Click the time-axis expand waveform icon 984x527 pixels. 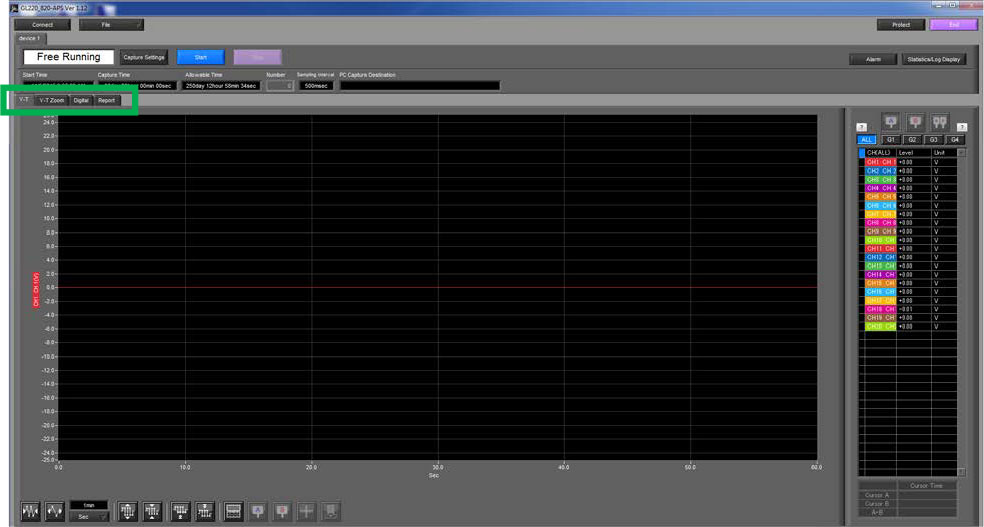coord(55,511)
